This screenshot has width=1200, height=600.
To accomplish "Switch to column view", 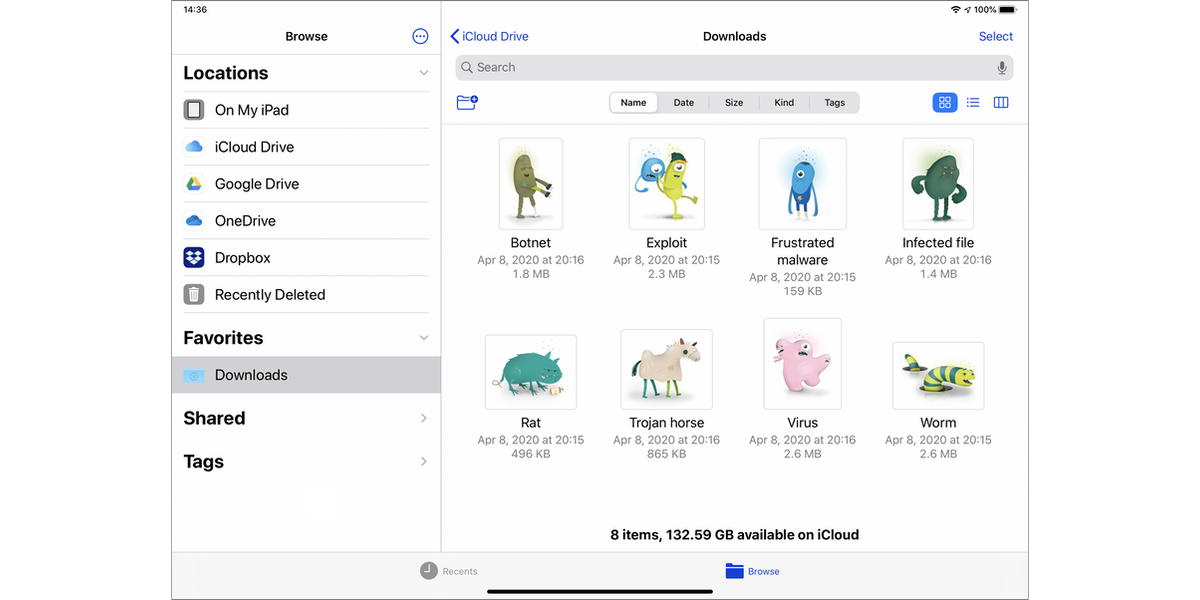I will [1001, 102].
